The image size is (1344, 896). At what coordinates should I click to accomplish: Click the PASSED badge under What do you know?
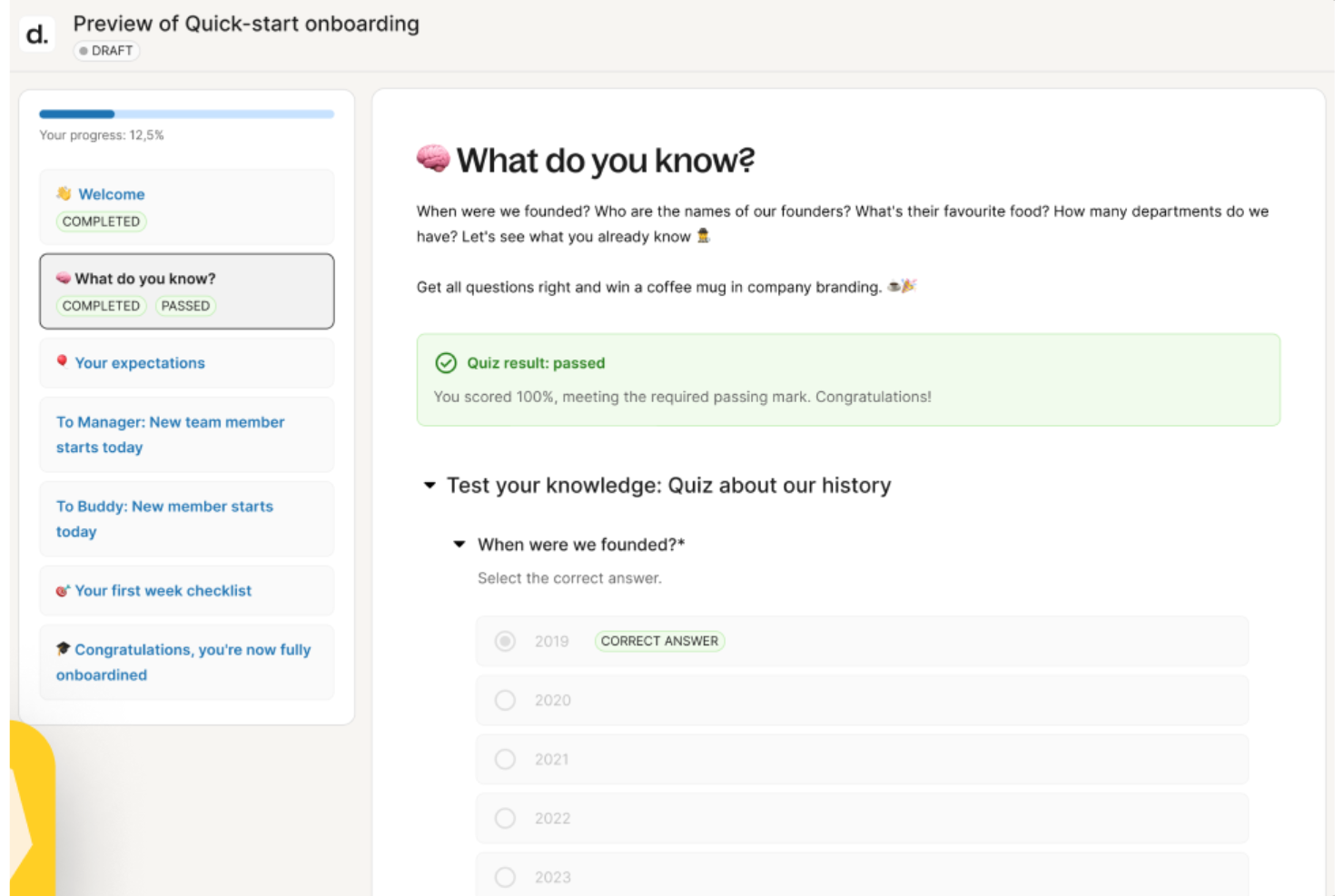point(185,306)
